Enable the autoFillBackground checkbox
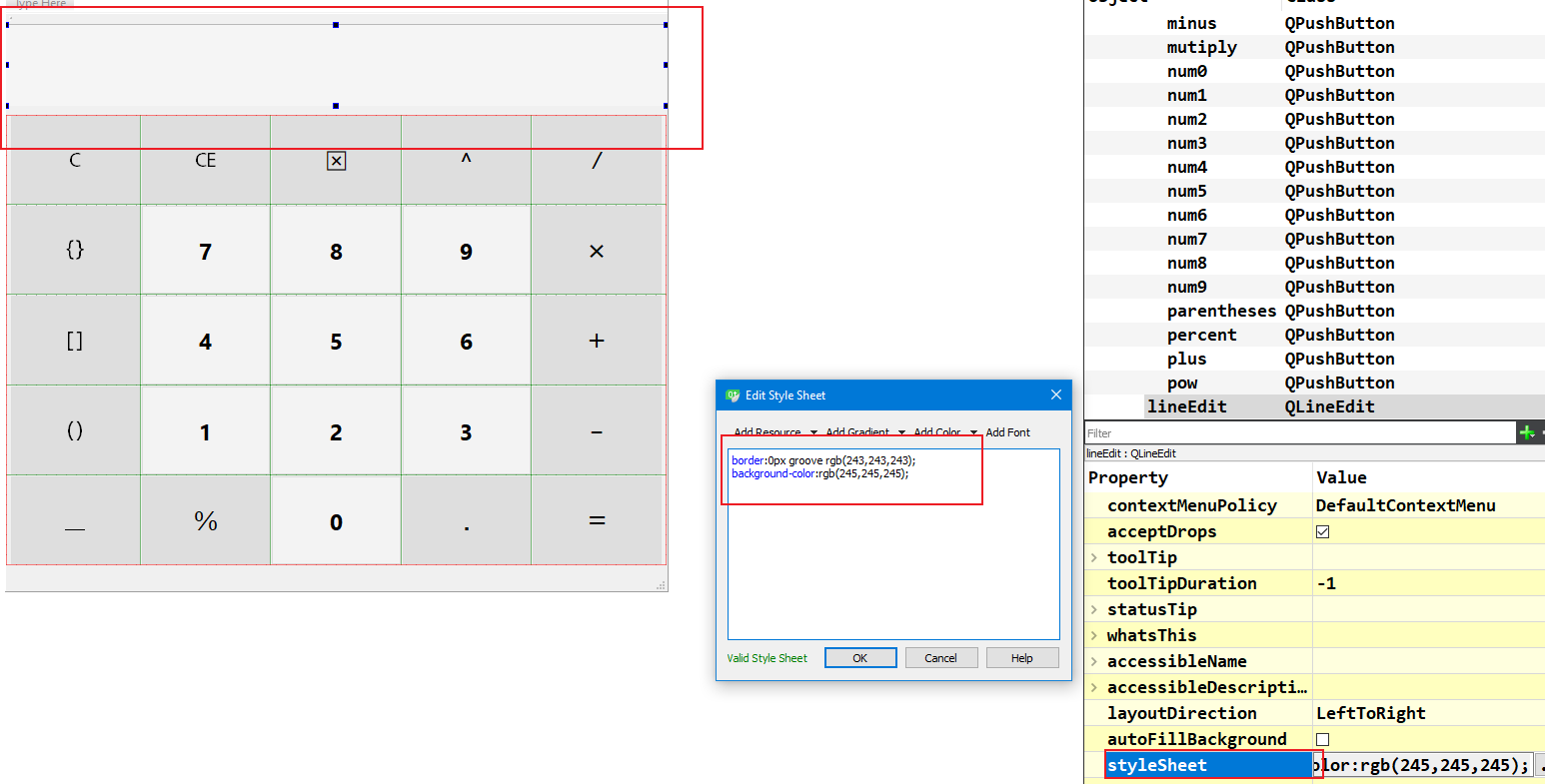This screenshot has height=784, width=1545. [x=1322, y=739]
